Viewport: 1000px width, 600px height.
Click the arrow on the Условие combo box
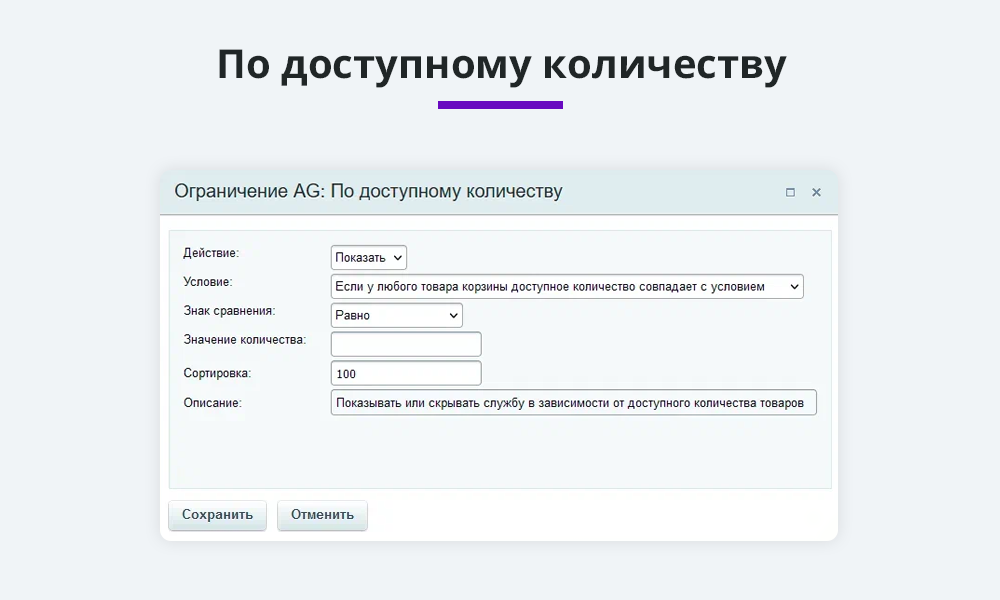(793, 286)
